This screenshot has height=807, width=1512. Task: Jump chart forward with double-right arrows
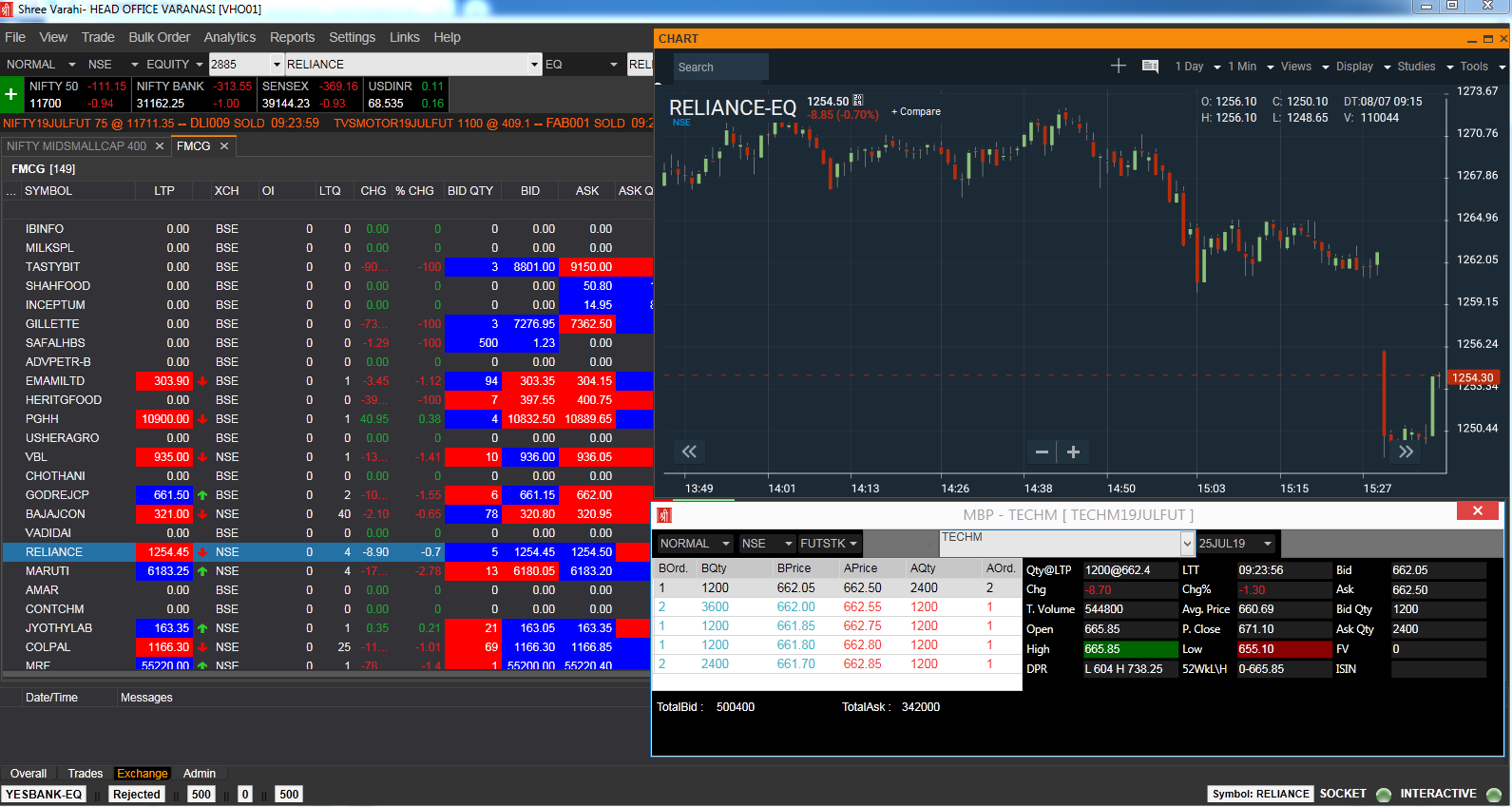[1407, 452]
